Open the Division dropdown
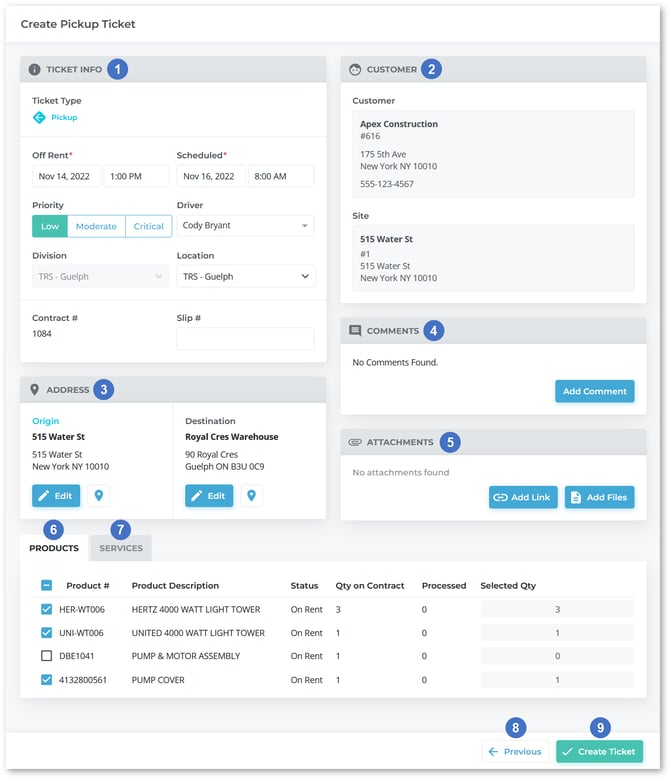 (x=100, y=277)
